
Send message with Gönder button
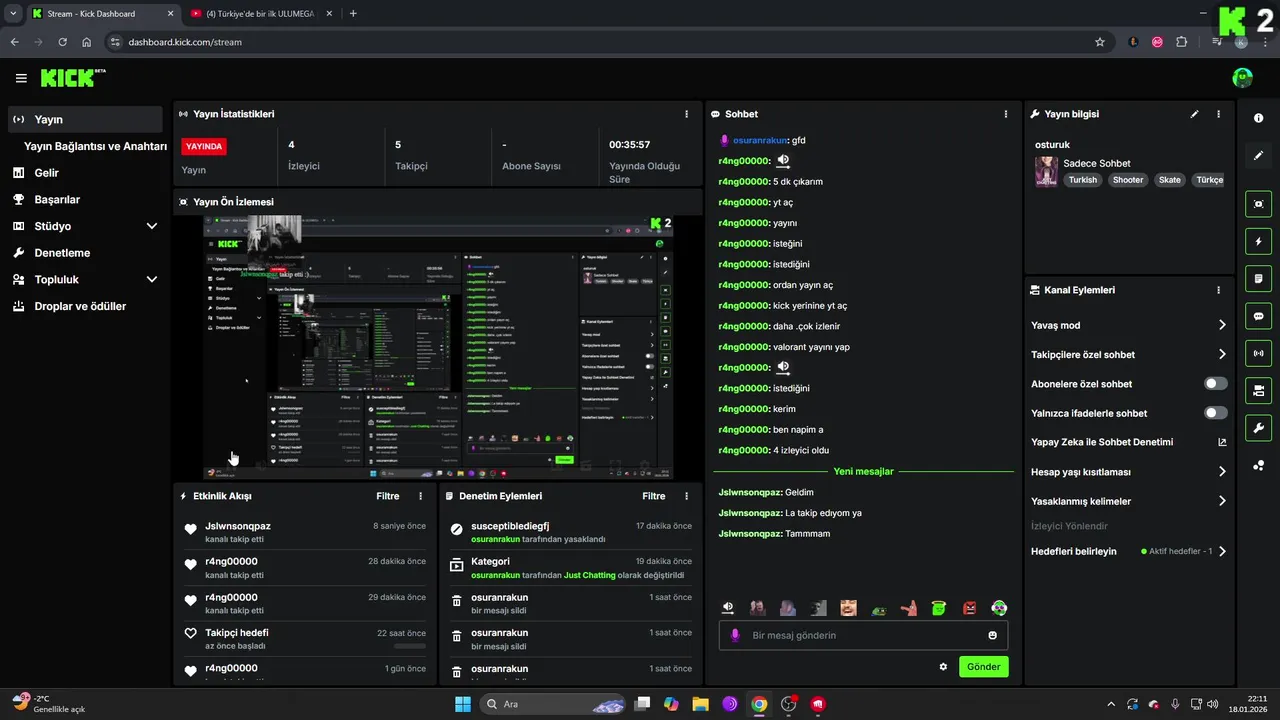[984, 667]
